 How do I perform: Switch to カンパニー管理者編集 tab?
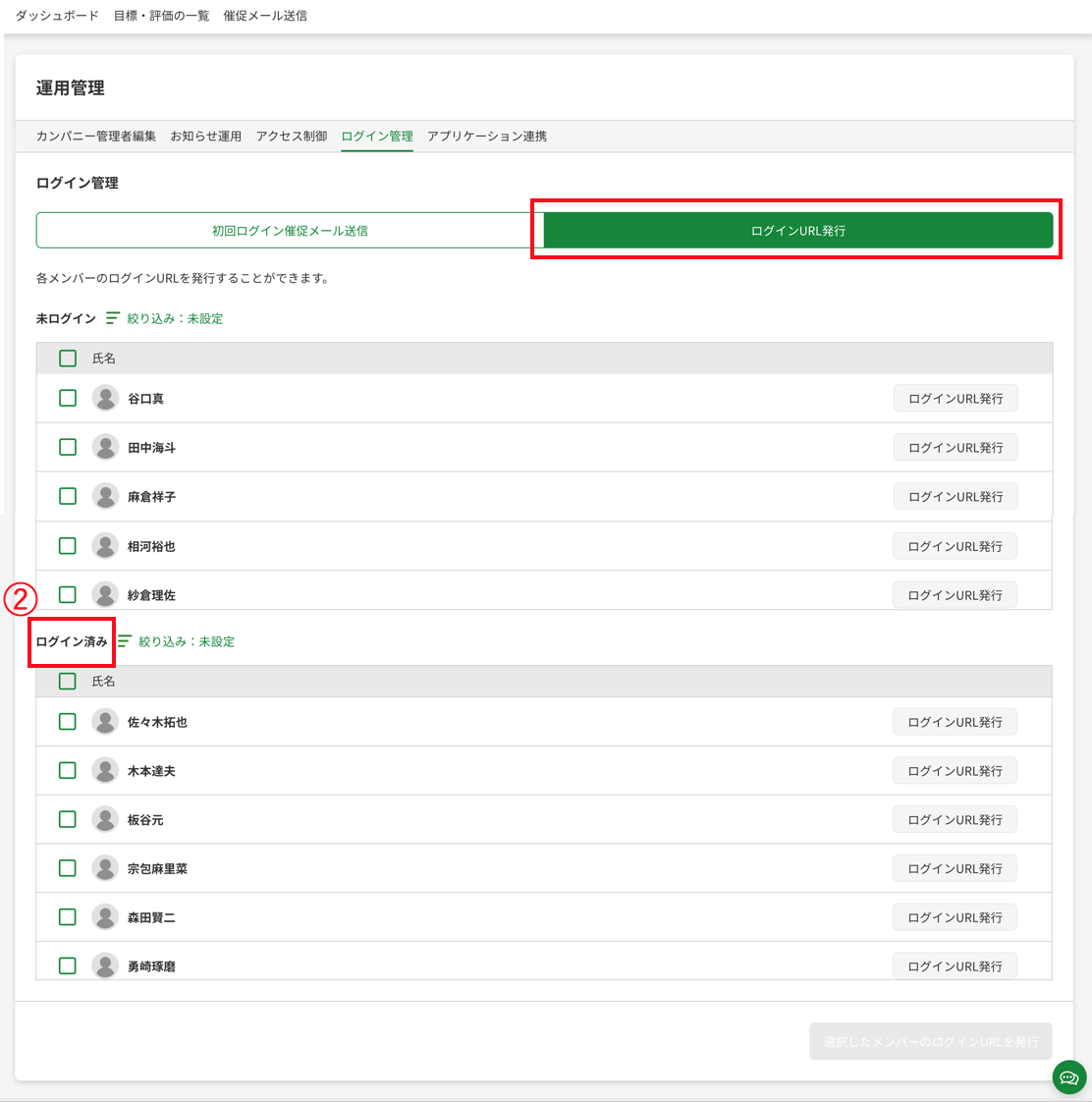pos(96,137)
